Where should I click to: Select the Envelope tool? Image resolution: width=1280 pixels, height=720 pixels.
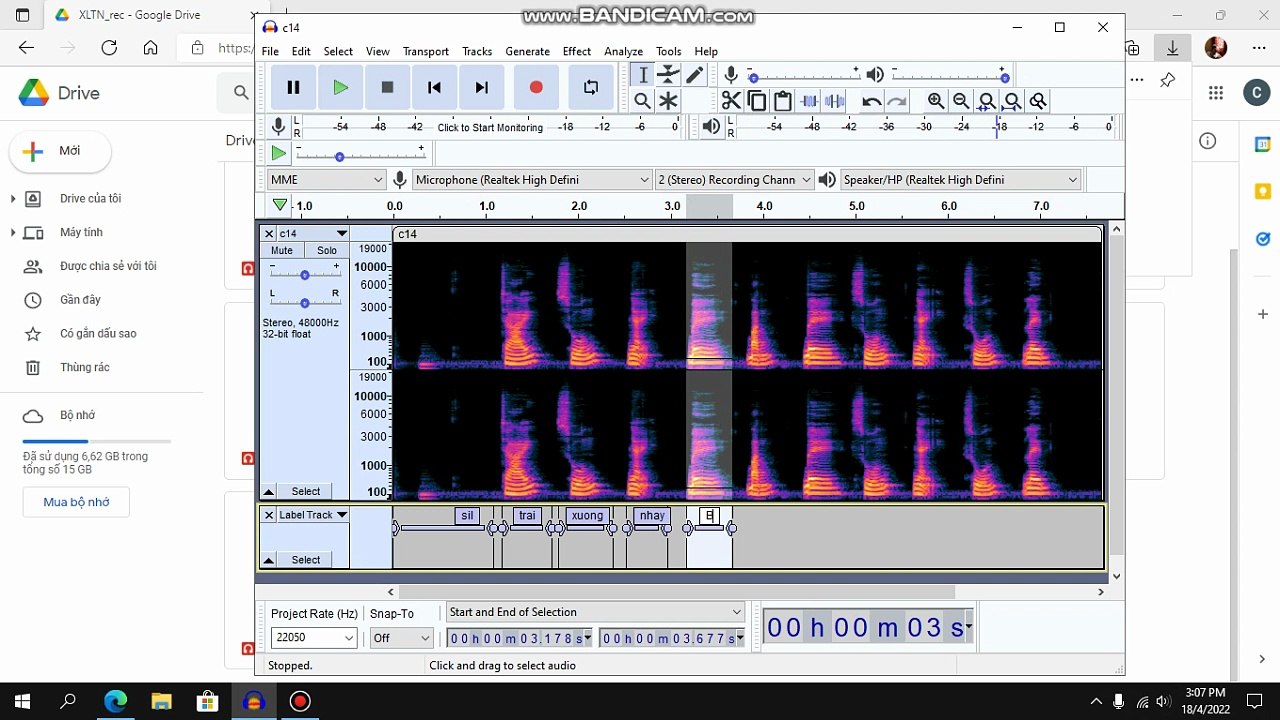pos(668,75)
